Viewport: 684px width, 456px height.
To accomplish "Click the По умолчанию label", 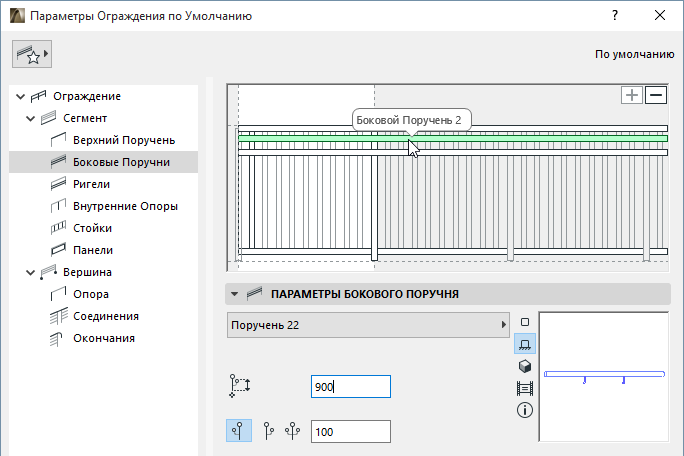I will pos(635,54).
